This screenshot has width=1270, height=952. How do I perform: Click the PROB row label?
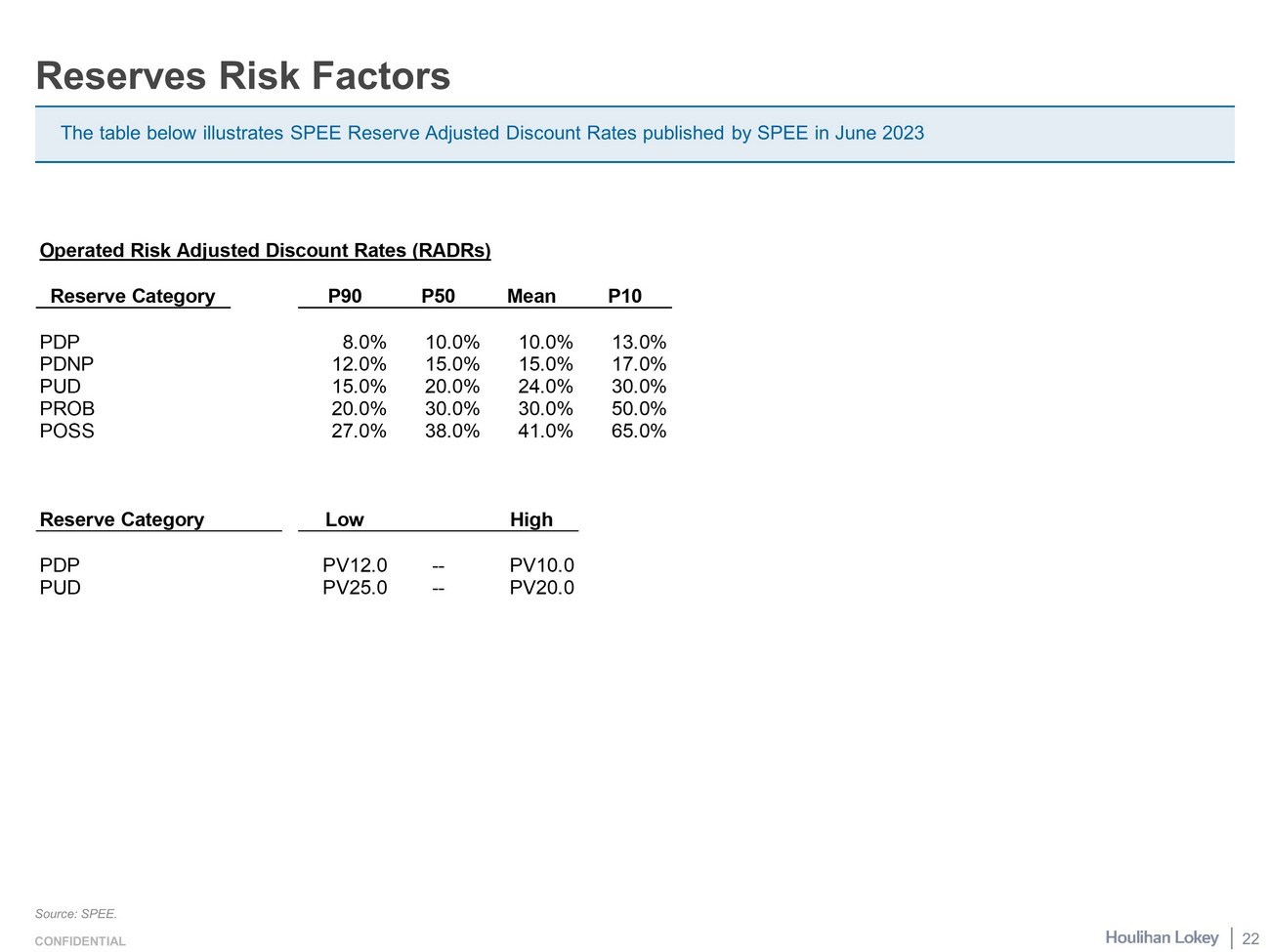66,409
